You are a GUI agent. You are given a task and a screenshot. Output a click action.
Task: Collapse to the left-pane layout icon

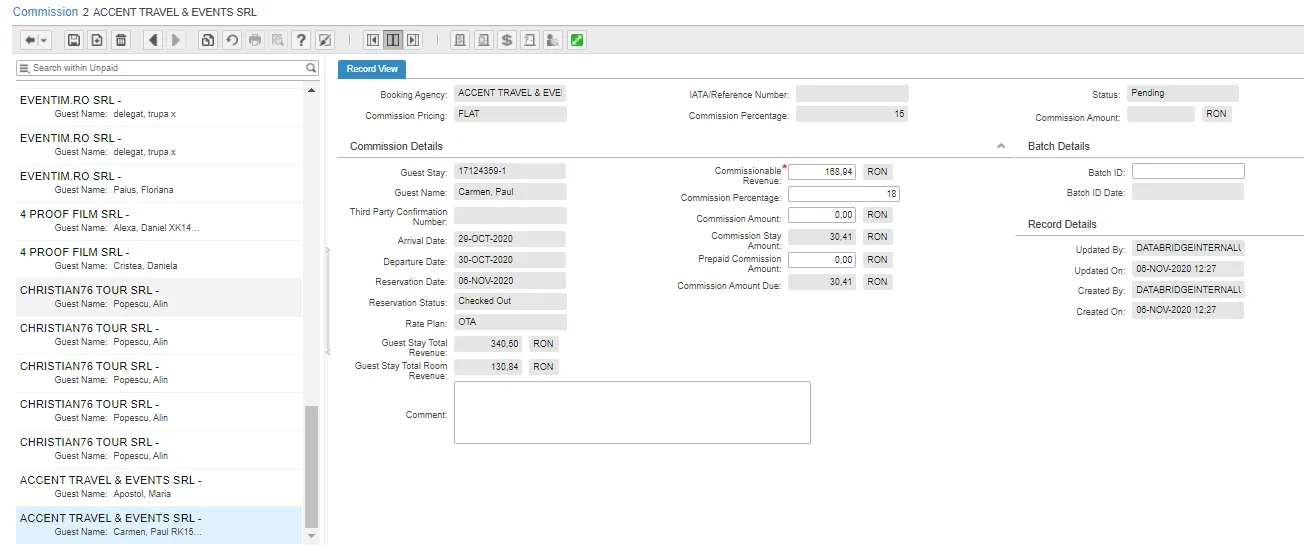click(373, 40)
